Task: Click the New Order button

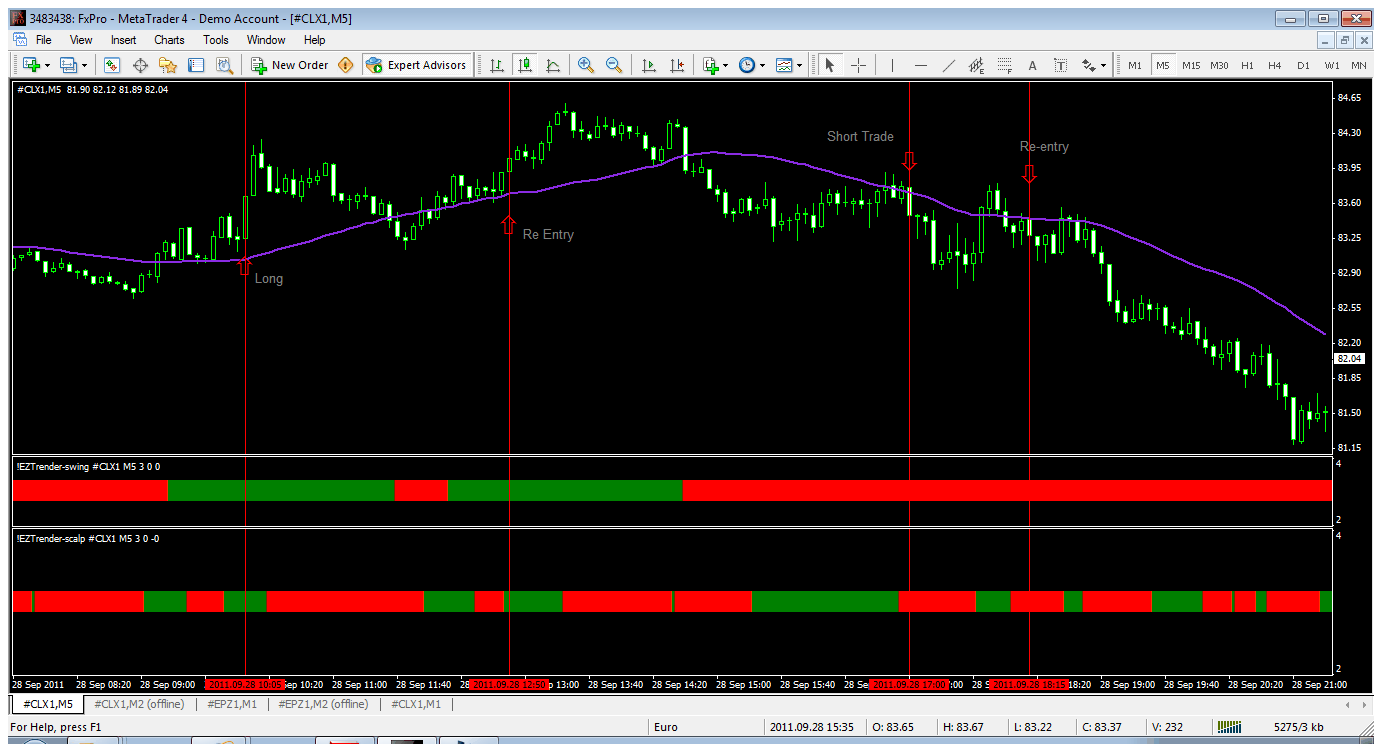Action: (x=290, y=65)
